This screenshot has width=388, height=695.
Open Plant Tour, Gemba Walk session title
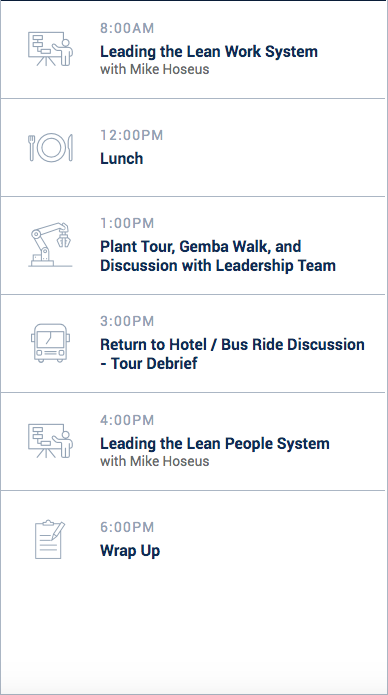tap(218, 256)
